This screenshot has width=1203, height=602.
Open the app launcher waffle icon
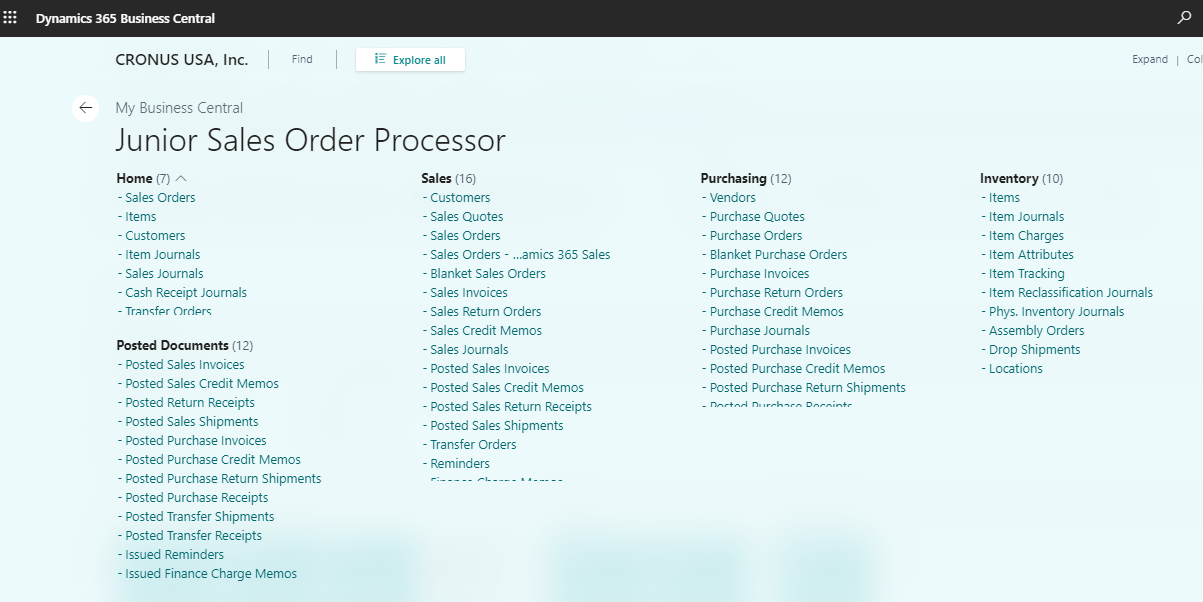coord(11,18)
